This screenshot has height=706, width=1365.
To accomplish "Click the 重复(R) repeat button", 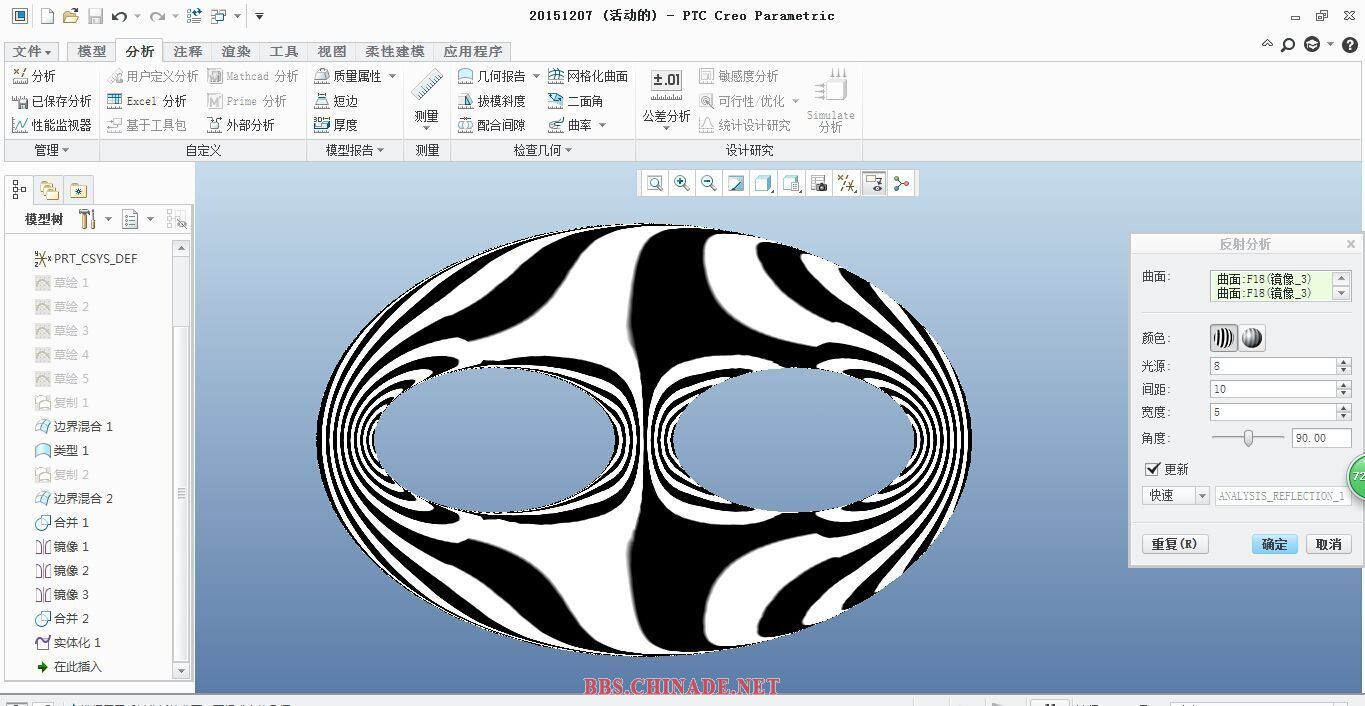I will pyautogui.click(x=1175, y=544).
